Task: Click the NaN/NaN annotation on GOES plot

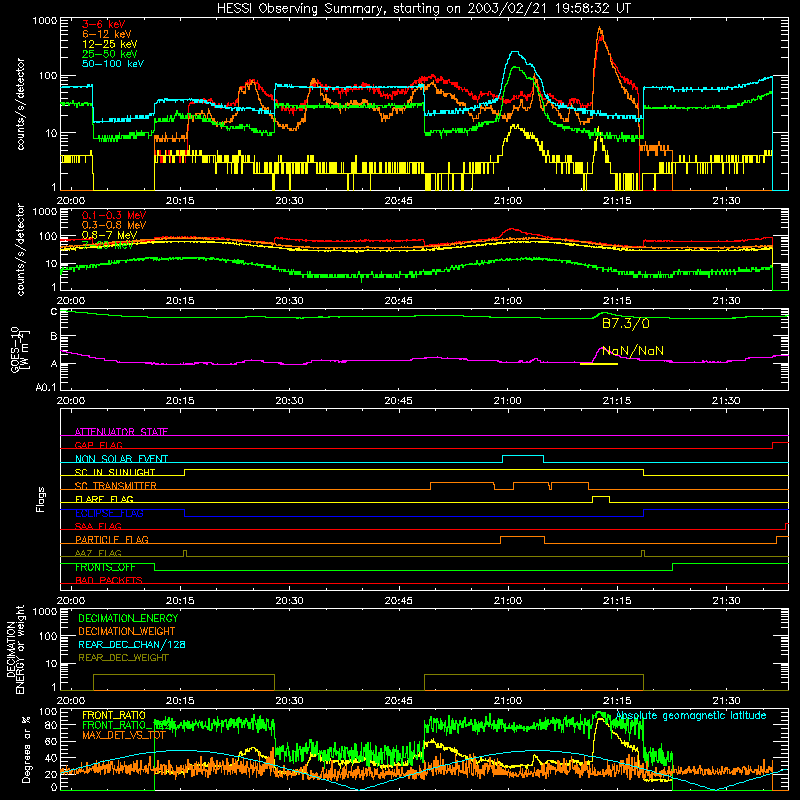Action: click(633, 351)
